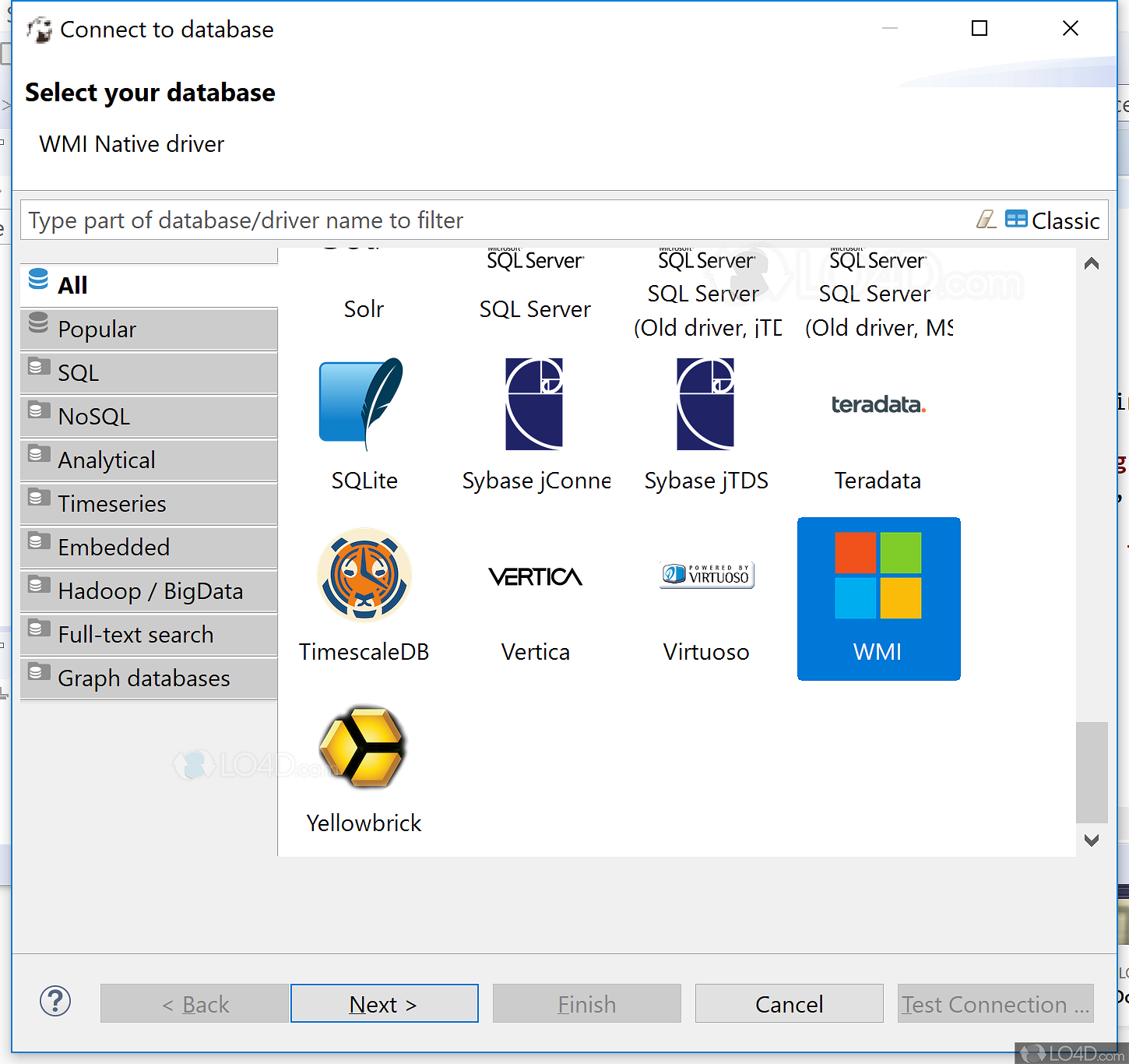Choose the Yellowbrick database icon

pyautogui.click(x=363, y=747)
